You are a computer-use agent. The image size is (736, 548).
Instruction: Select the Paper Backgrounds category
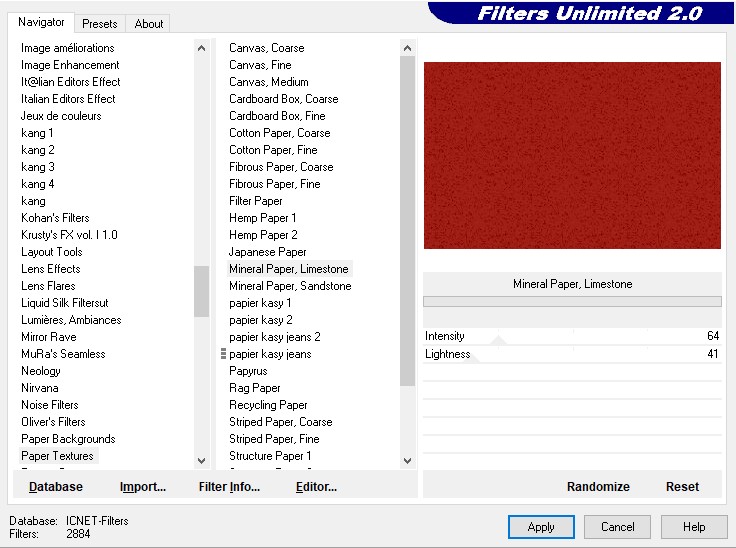coord(68,439)
